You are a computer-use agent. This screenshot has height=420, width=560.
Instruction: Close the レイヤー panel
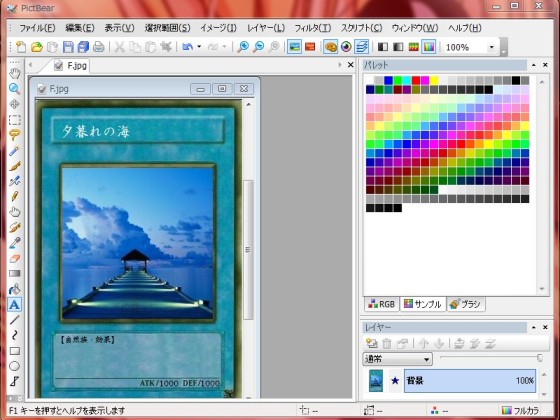click(545, 327)
